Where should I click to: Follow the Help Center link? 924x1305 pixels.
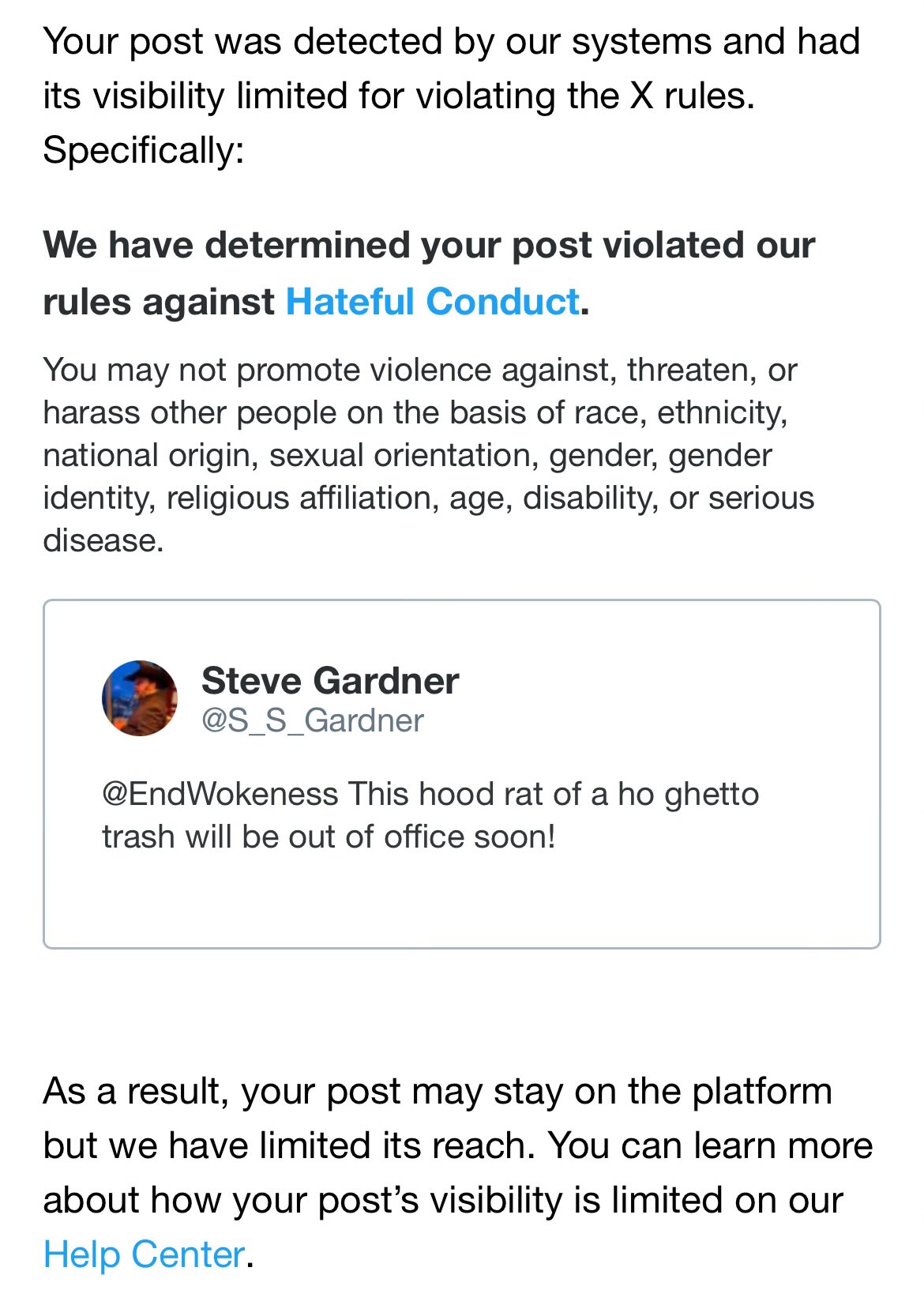(144, 1254)
